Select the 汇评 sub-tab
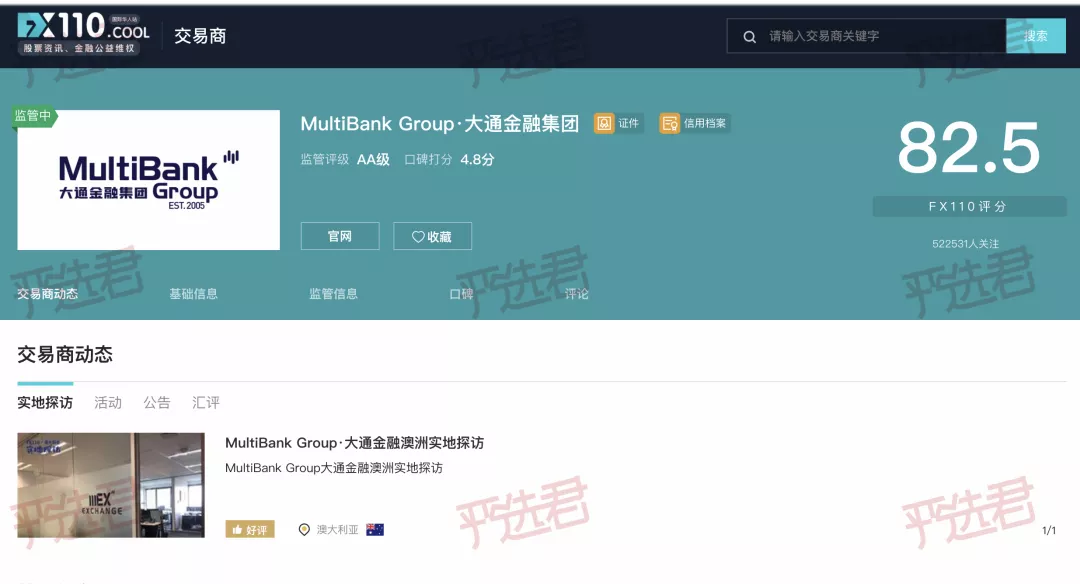 [x=206, y=403]
